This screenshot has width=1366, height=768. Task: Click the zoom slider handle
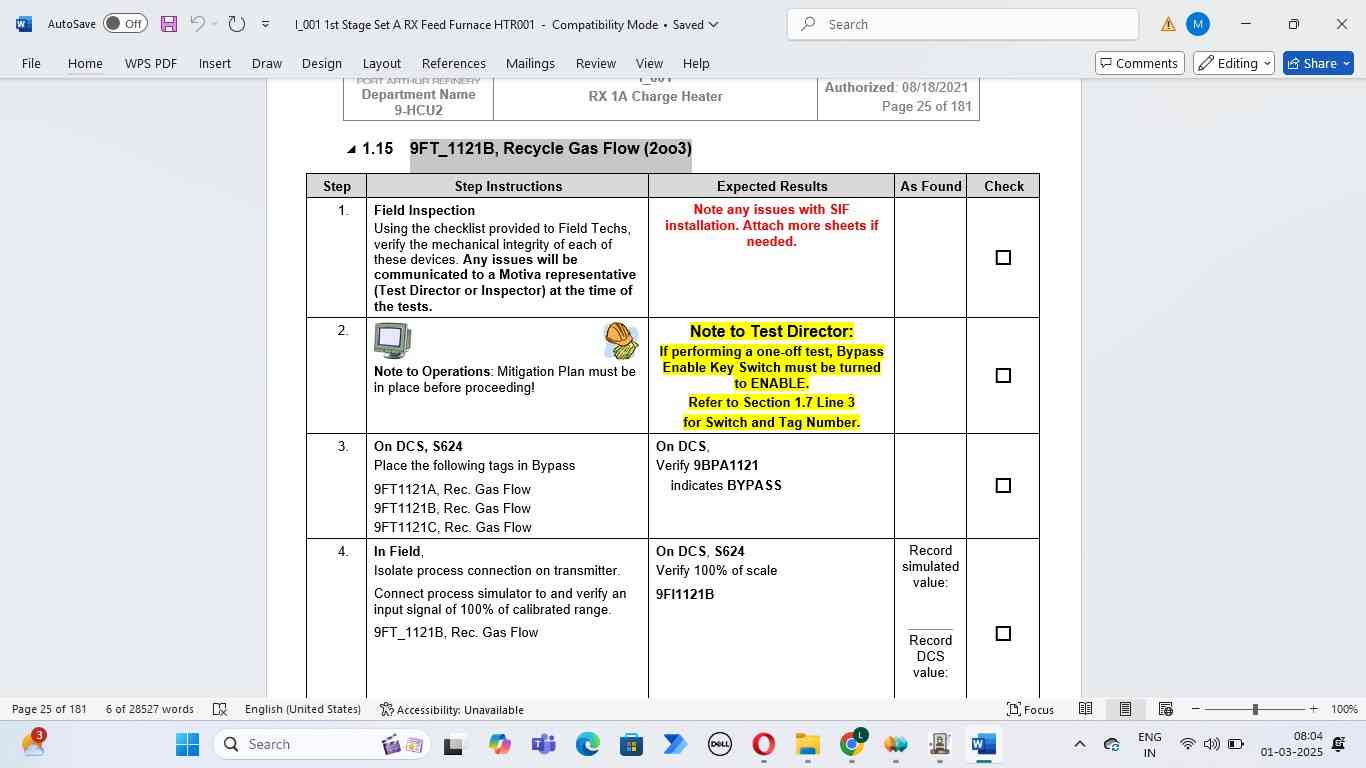(x=1255, y=709)
